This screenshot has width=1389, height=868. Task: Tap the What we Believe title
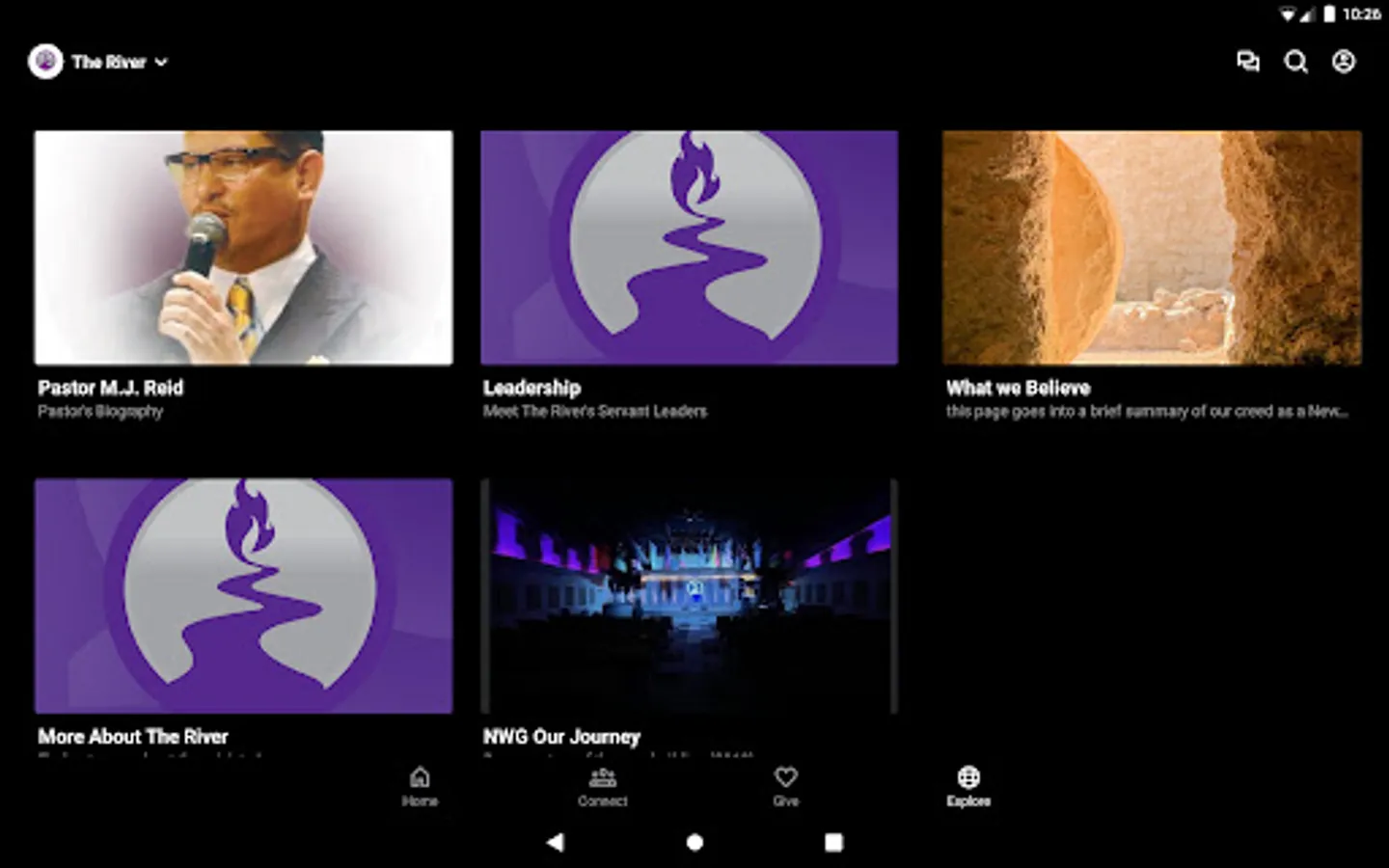1019,388
